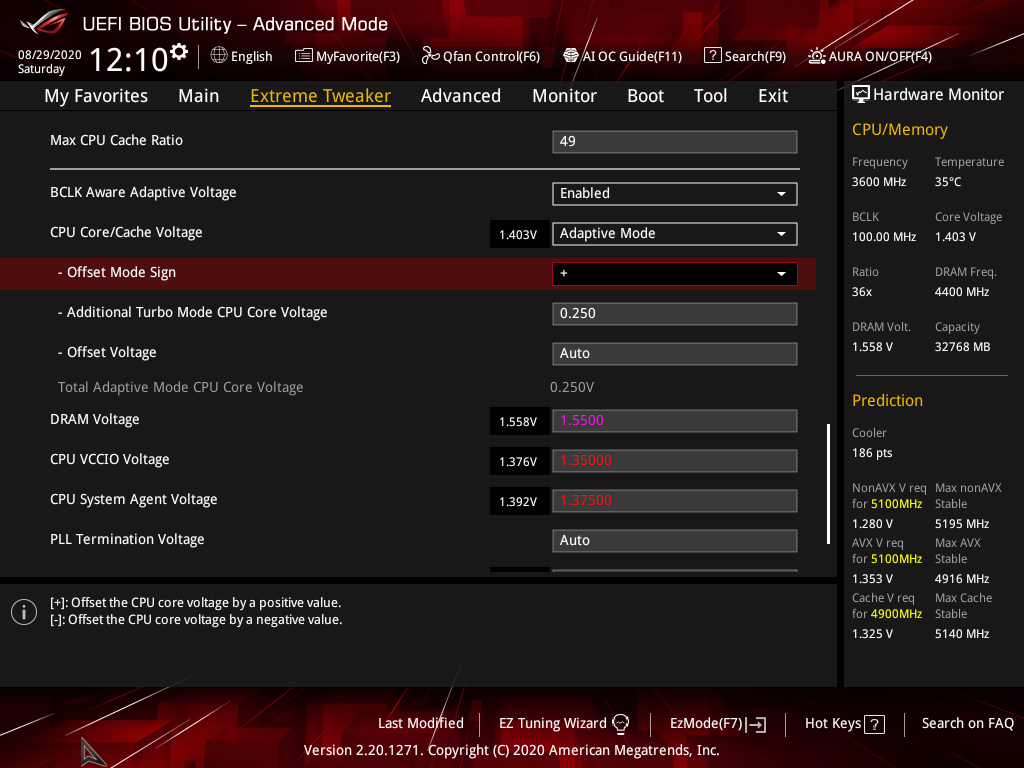The width and height of the screenshot is (1024, 768).
Task: Click CPU System Agent Voltage 1.37500 field
Action: [675, 500]
